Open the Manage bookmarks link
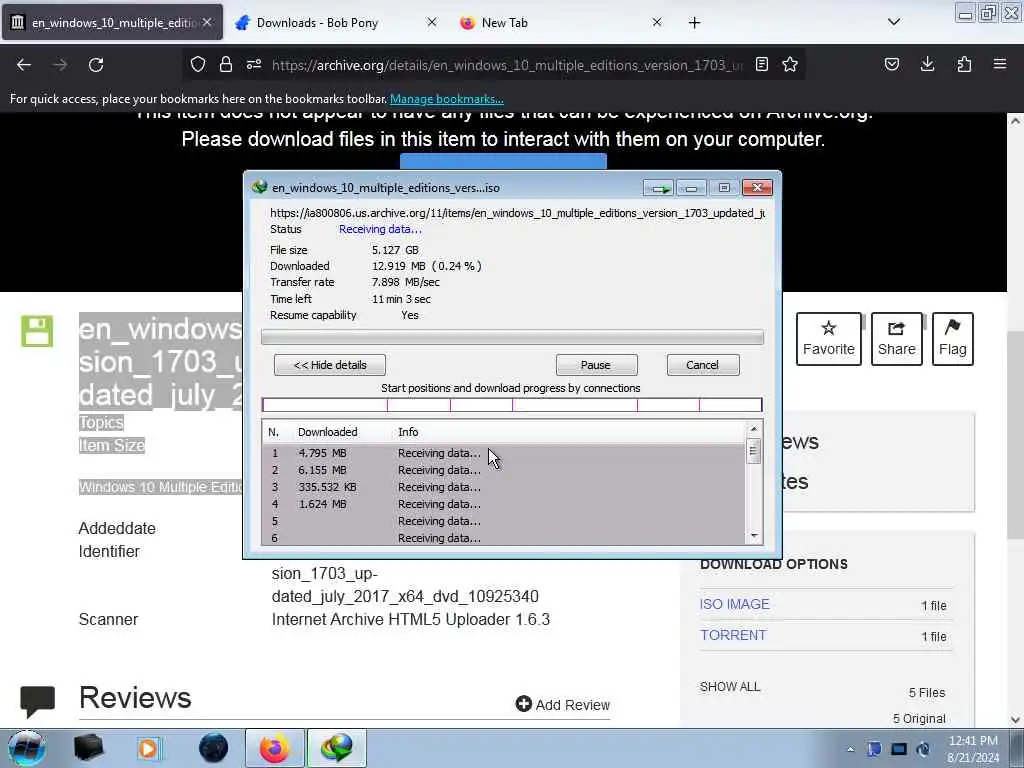Screen dimensions: 1024x768 (447, 99)
